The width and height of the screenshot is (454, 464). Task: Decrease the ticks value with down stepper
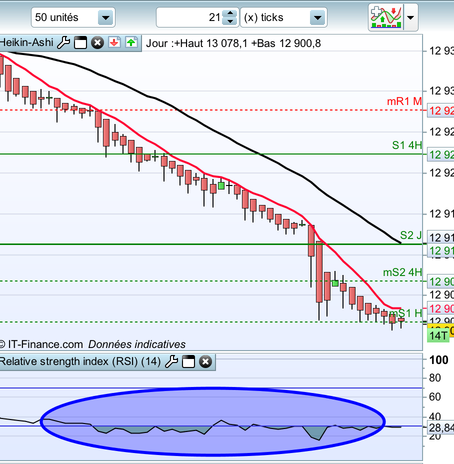point(230,22)
